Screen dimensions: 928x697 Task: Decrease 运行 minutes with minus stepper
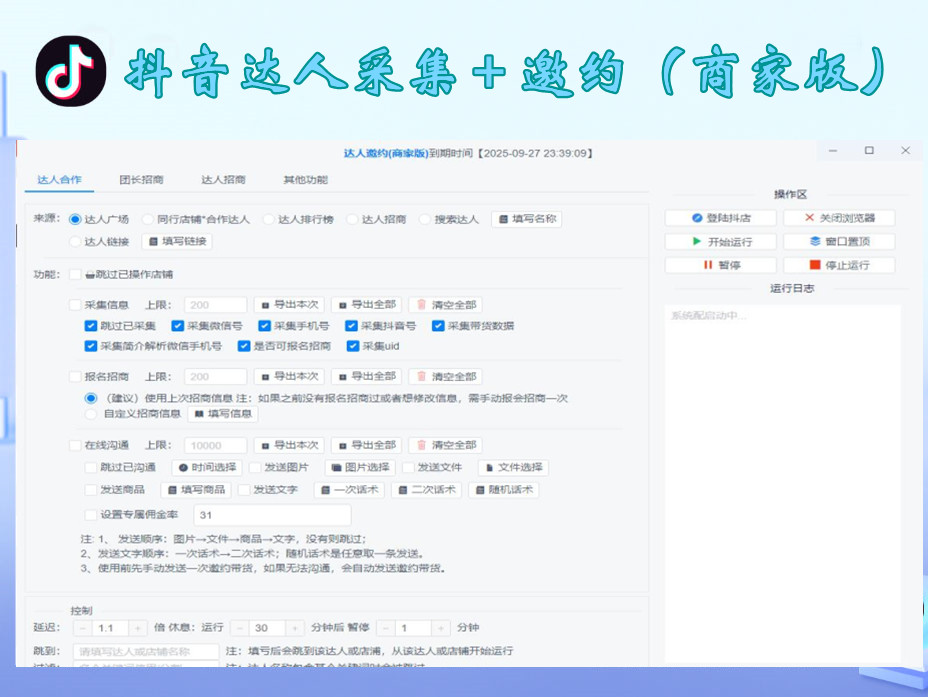pyautogui.click(x=239, y=628)
